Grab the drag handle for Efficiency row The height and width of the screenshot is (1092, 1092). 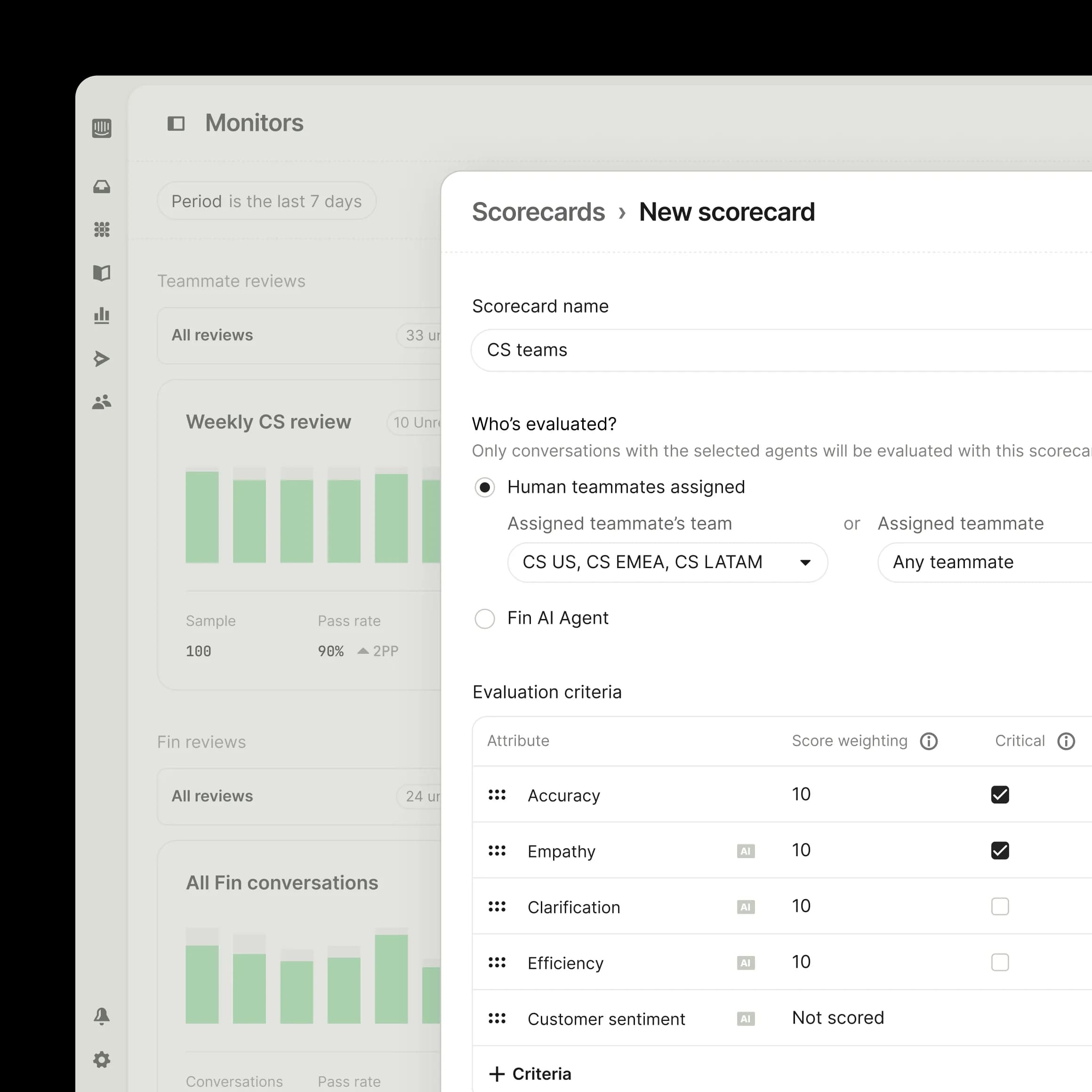point(497,962)
